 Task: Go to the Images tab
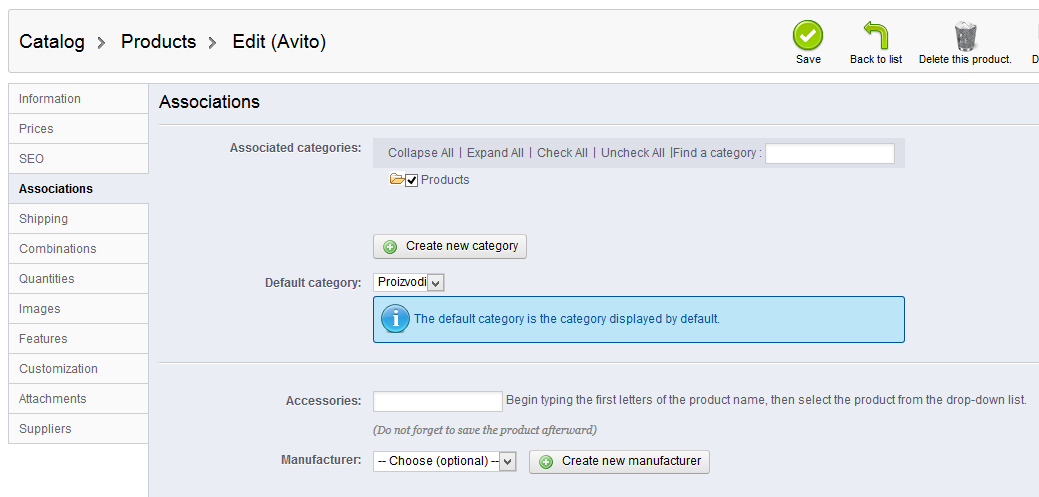coord(78,309)
